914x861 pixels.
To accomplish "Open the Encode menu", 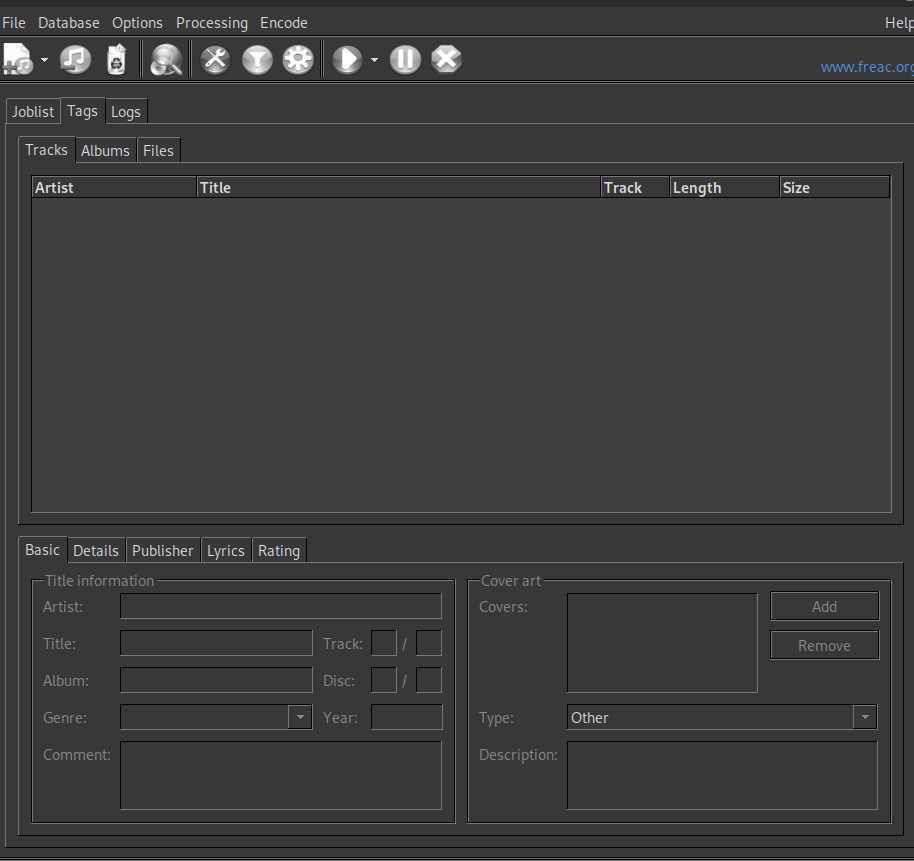I will click(283, 22).
